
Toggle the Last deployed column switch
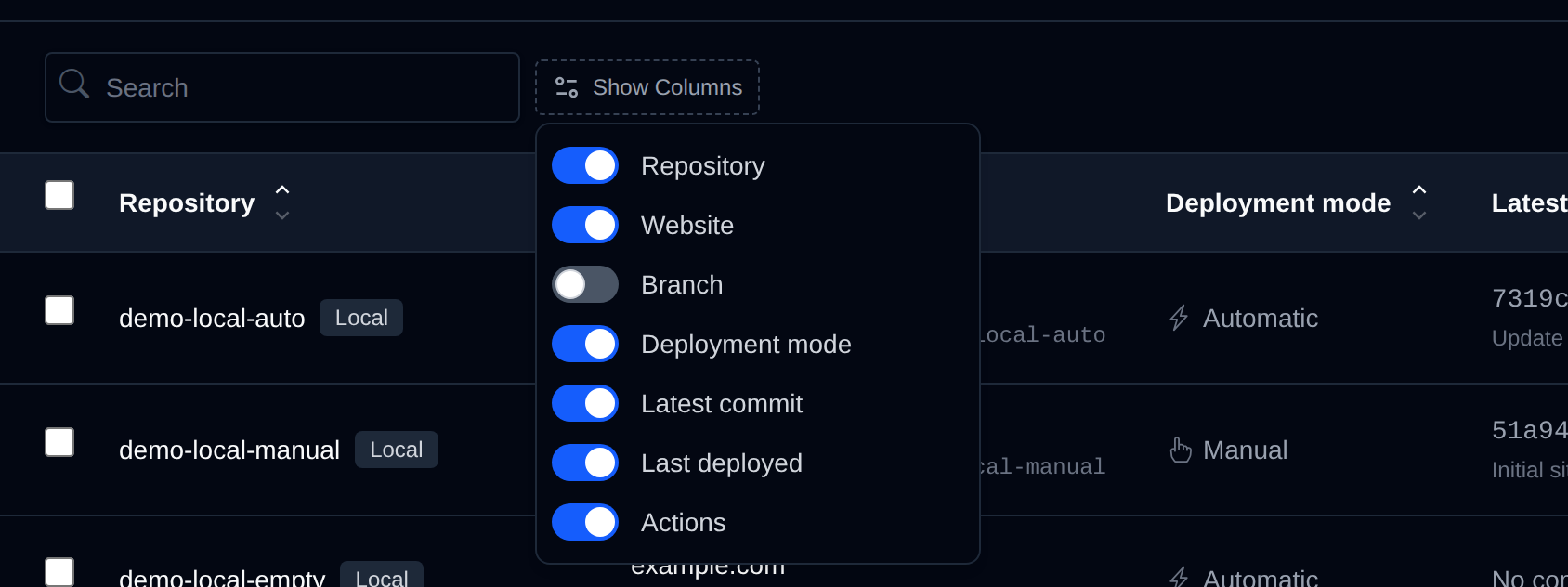[585, 463]
